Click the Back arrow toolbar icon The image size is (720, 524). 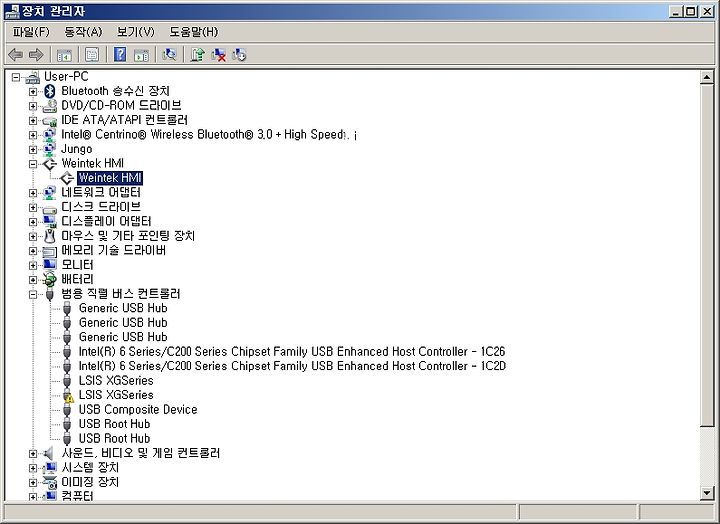click(x=15, y=55)
